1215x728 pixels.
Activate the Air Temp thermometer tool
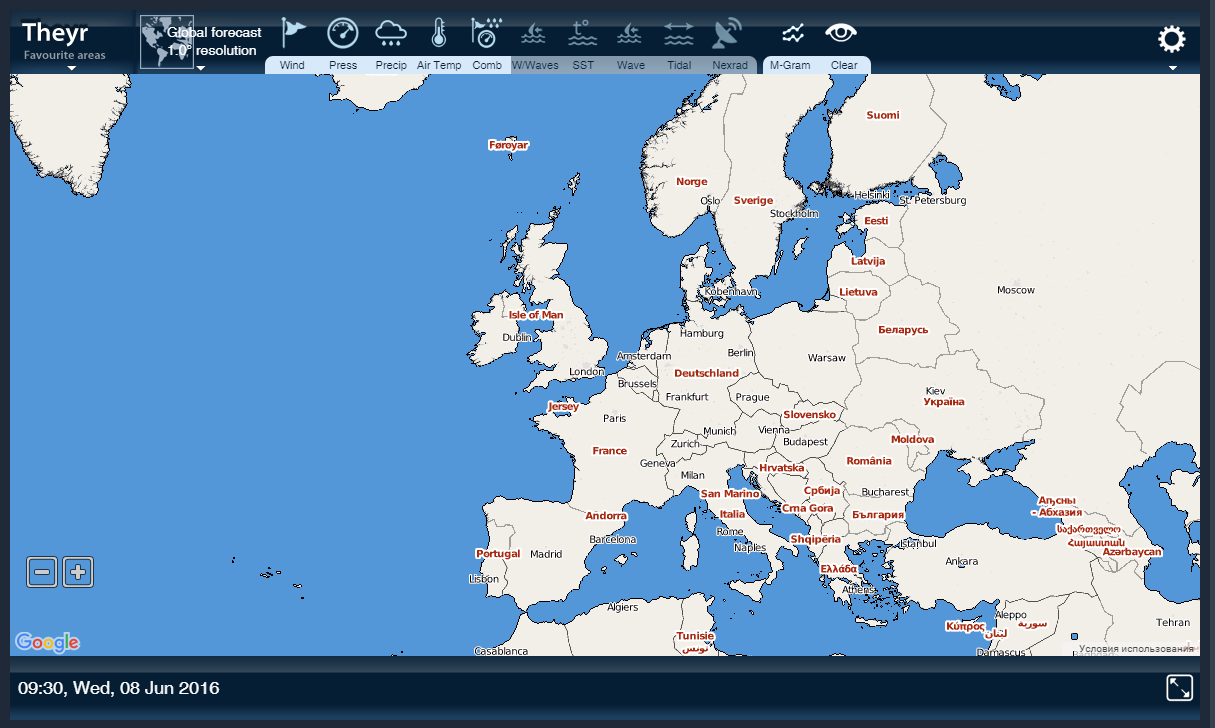pos(438,33)
